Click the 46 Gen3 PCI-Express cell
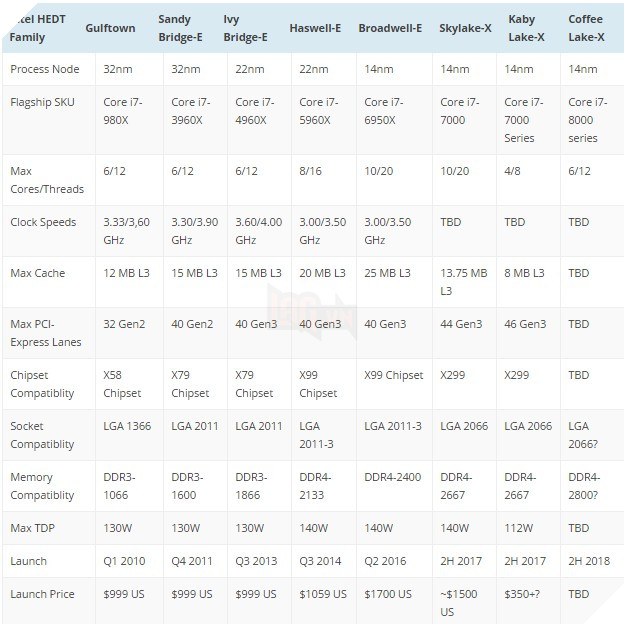This screenshot has height=624, width=624. [x=525, y=324]
